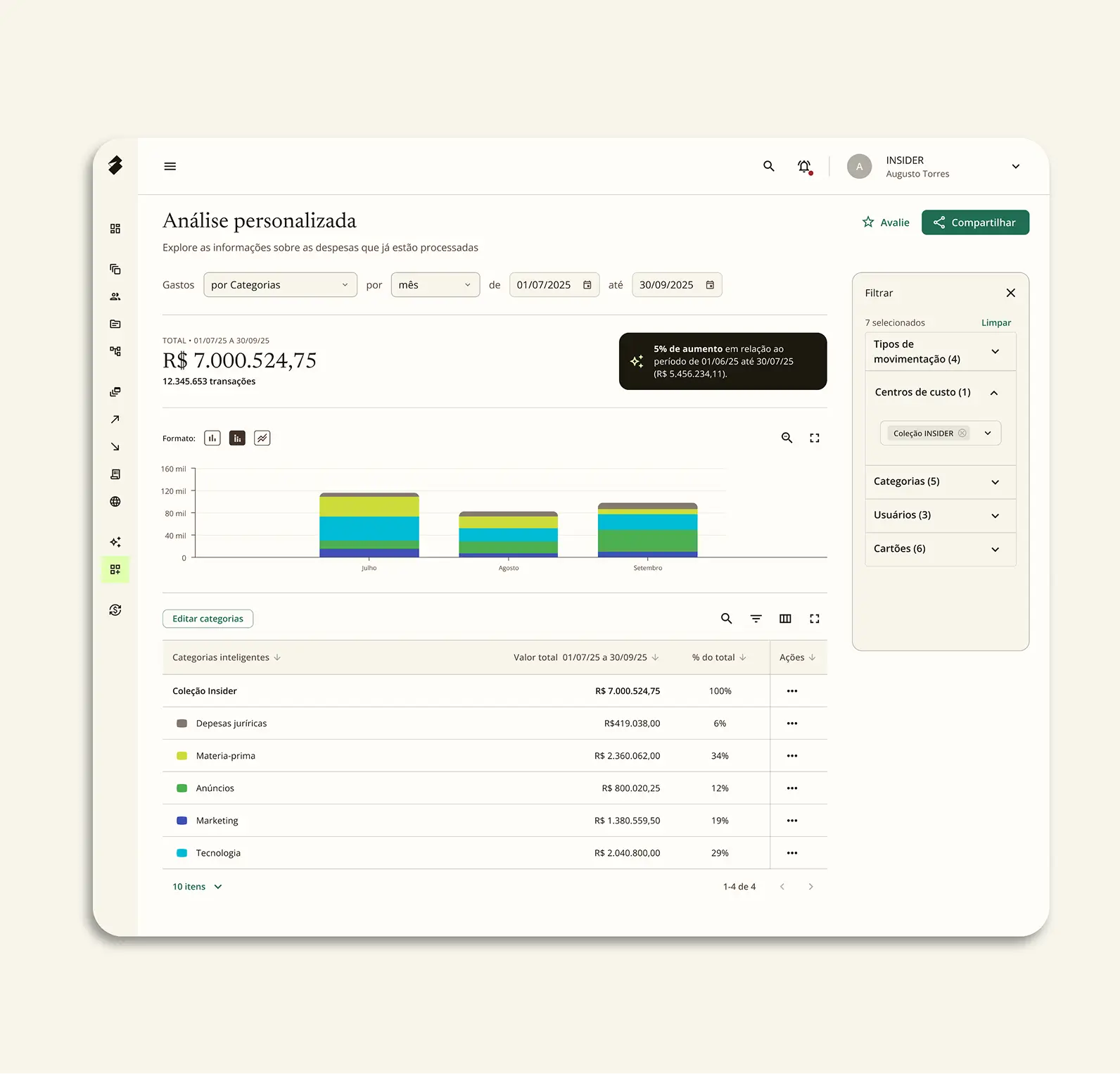The width and height of the screenshot is (1120, 1074).
Task: Open the stacked layers sidebar icon
Action: click(115, 392)
